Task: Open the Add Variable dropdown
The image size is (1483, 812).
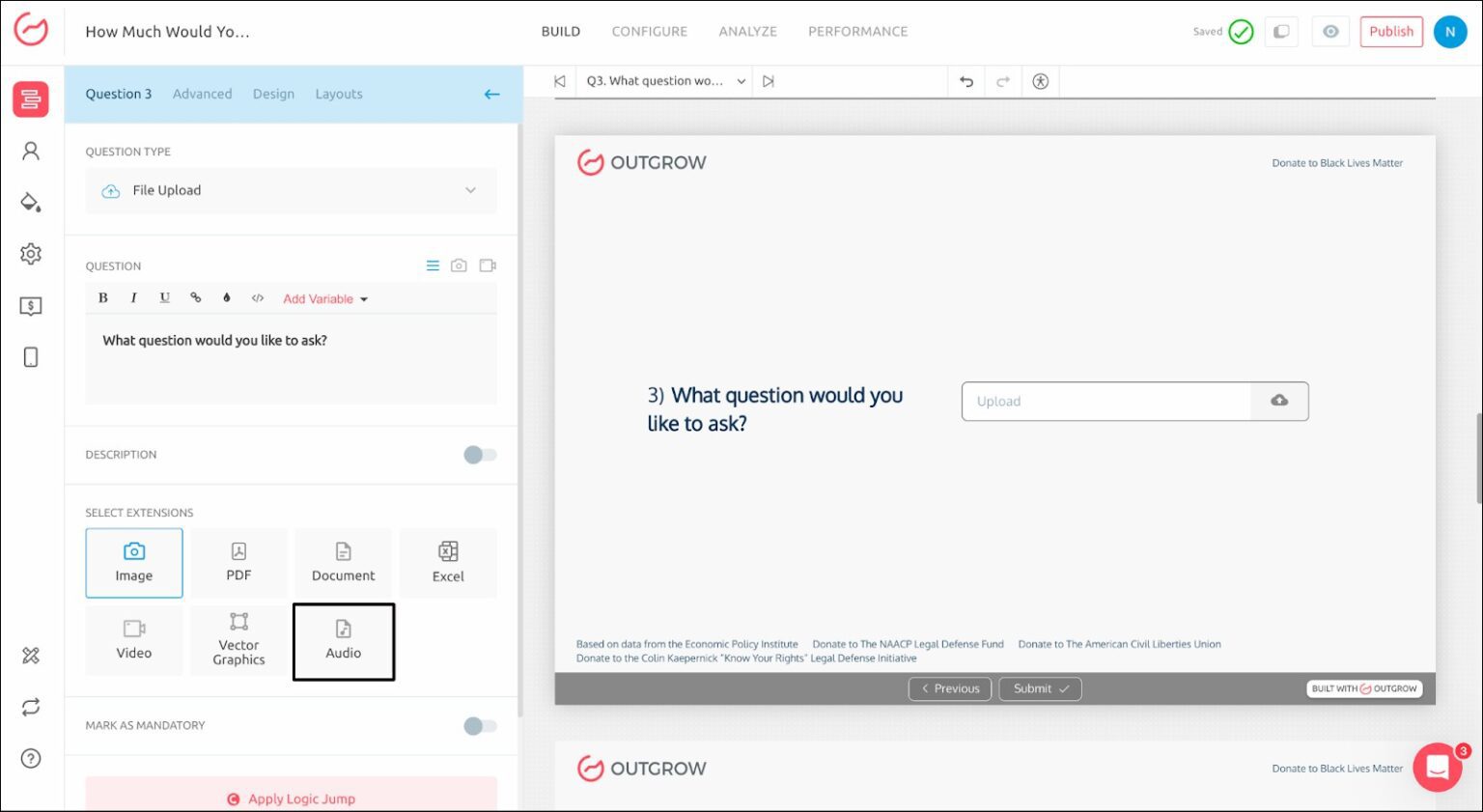Action: click(325, 299)
